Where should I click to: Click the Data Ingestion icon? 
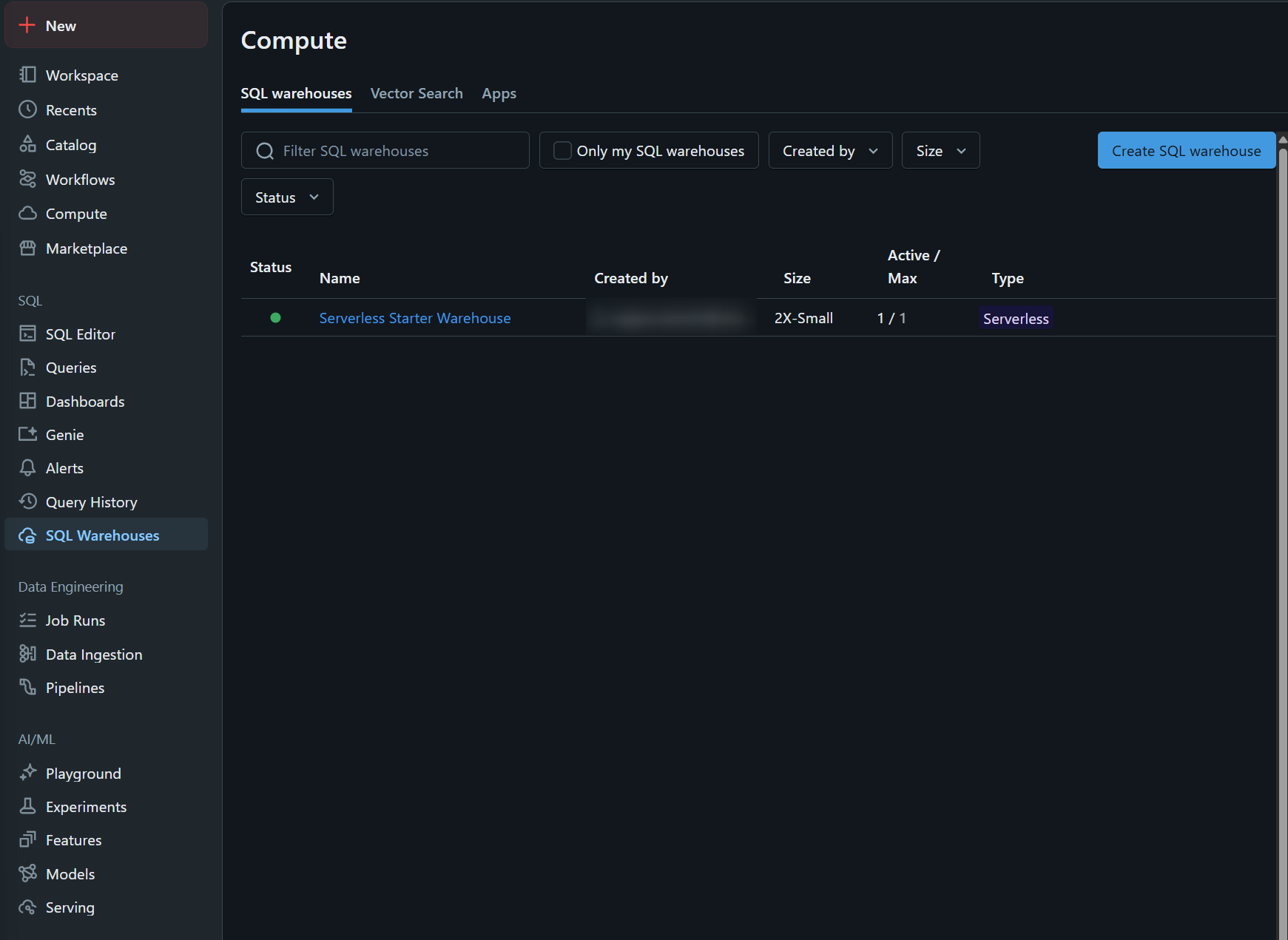coord(27,654)
